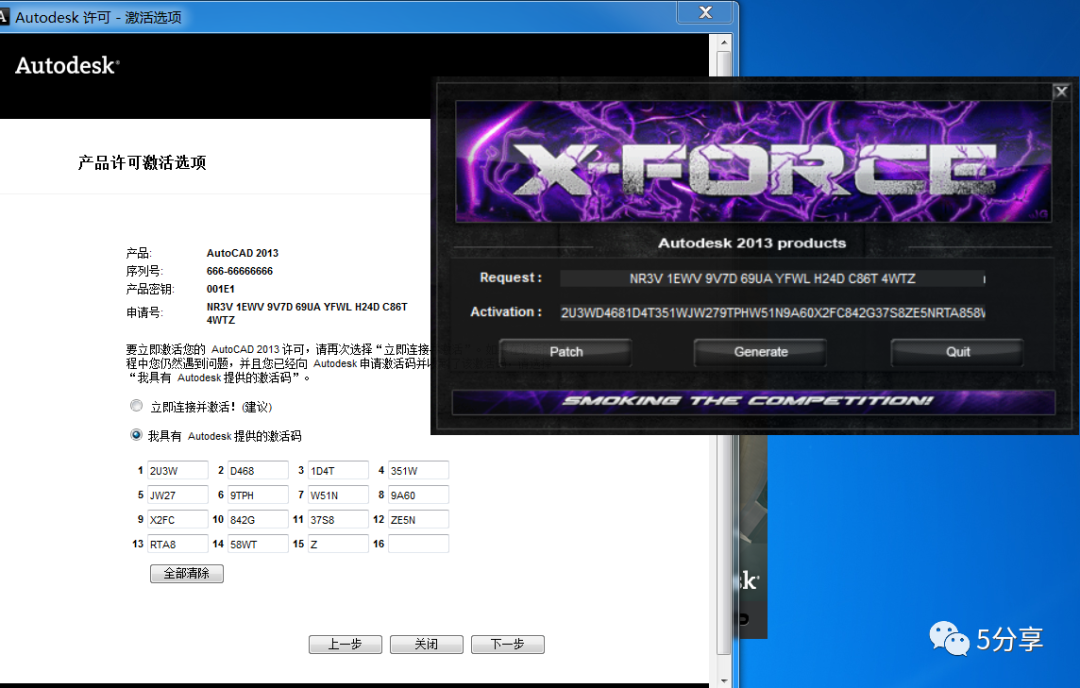Click the request code text starting NR3V 1EWV
Viewport: 1080px width, 688px height.
coord(307,313)
